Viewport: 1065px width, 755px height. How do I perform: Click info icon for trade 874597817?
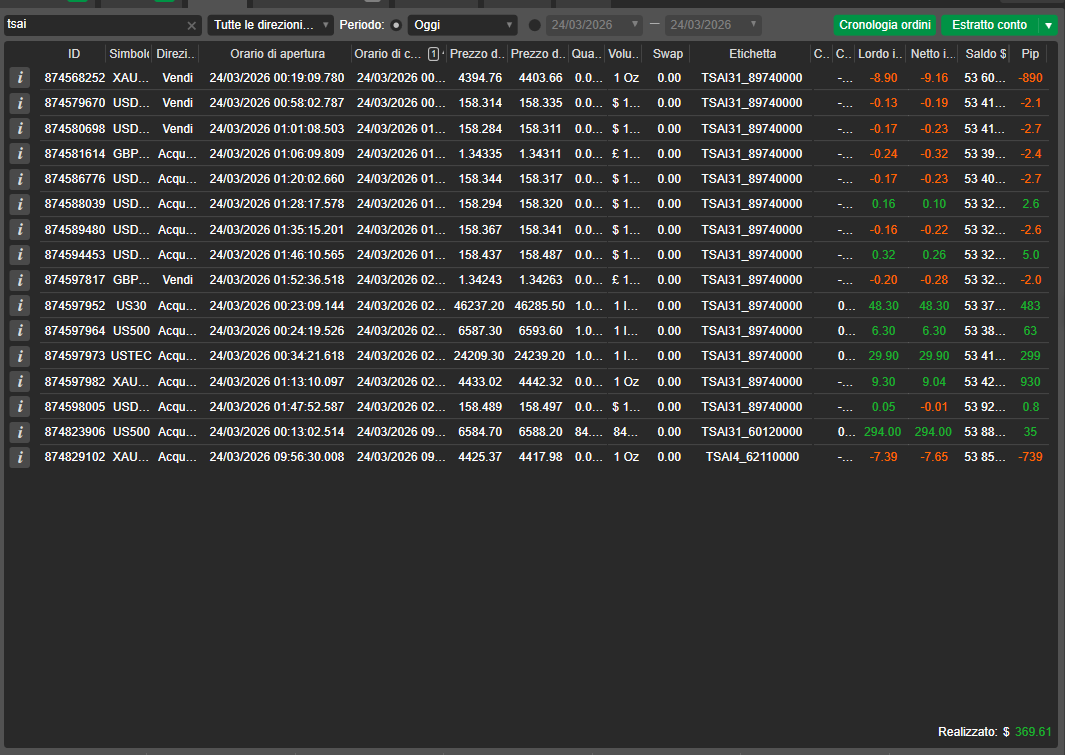point(19,279)
